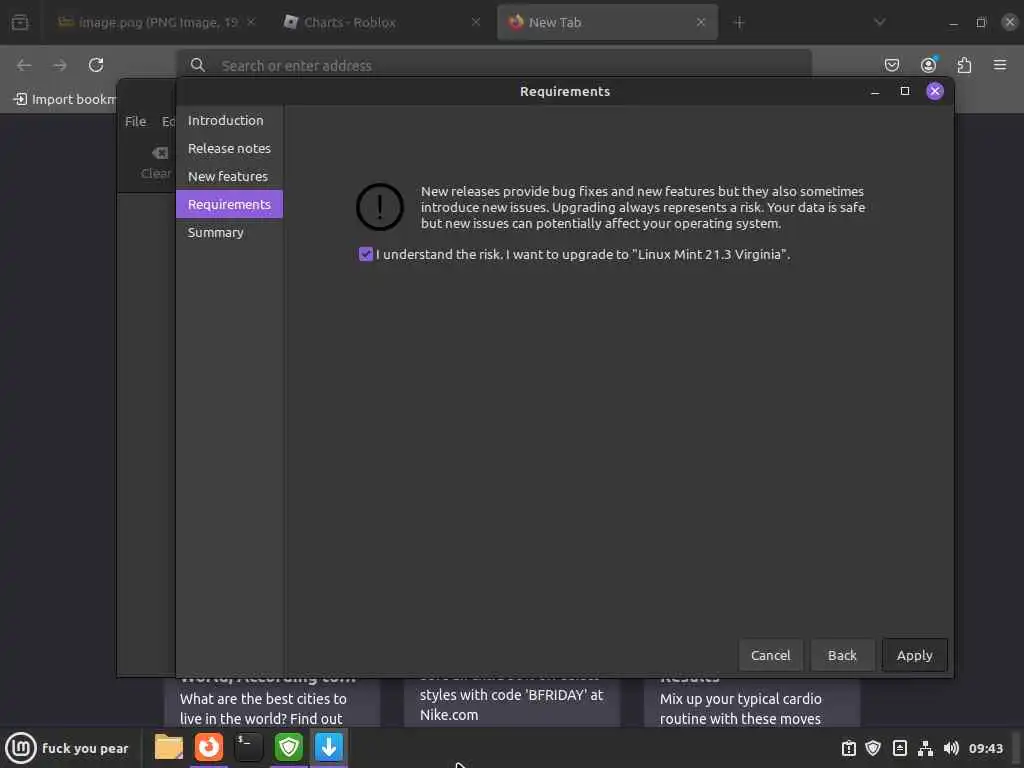Open the Pocket save icon

click(891, 65)
